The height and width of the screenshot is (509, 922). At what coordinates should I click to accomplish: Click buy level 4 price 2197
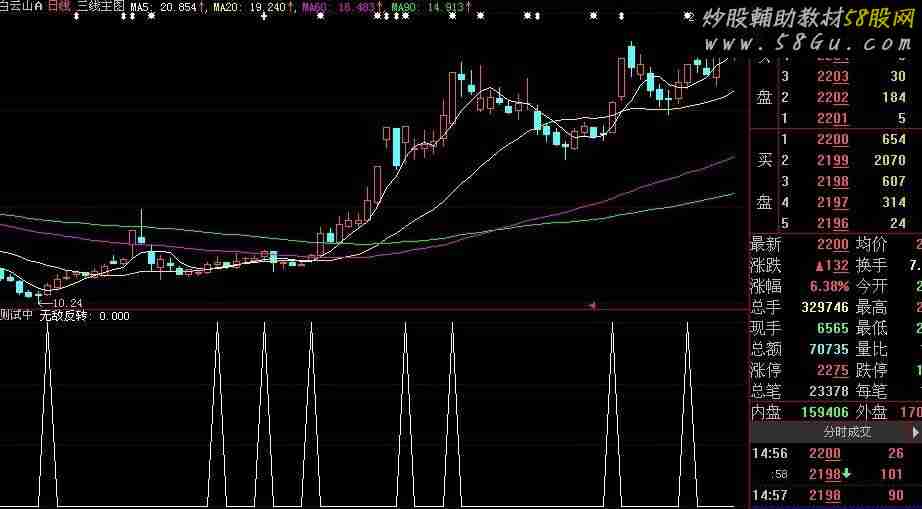833,202
